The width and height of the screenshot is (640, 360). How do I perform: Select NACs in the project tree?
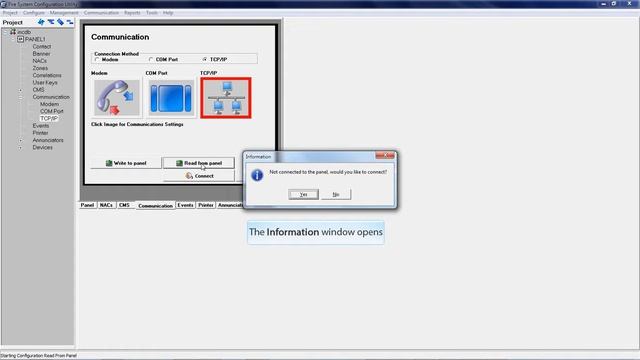[40, 61]
